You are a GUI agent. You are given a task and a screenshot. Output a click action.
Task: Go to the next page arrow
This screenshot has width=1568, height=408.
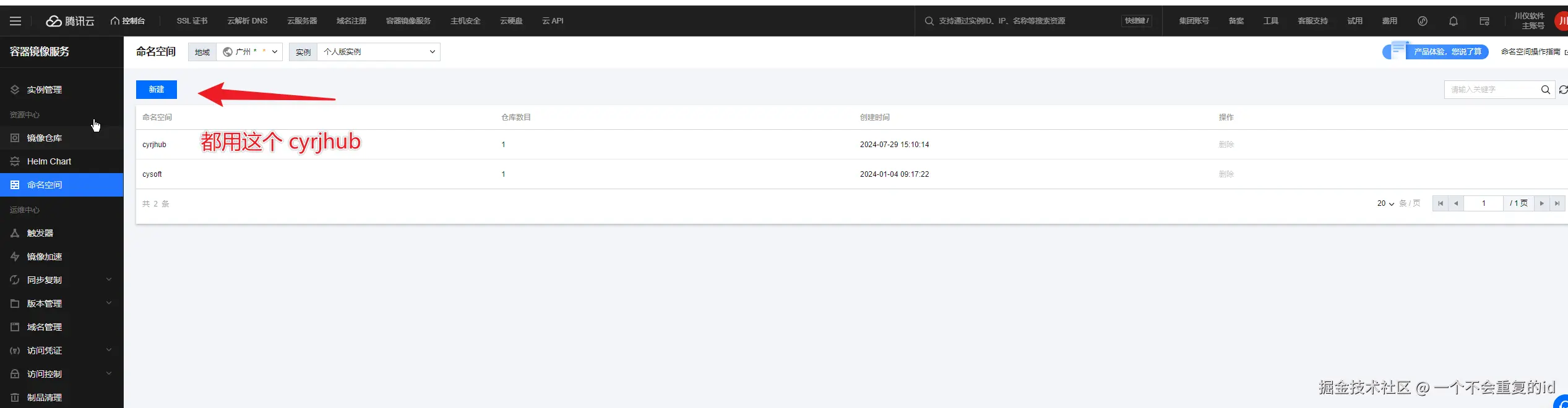[1541, 203]
